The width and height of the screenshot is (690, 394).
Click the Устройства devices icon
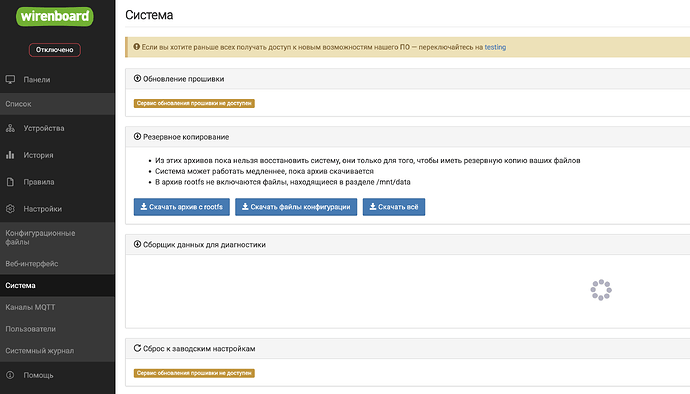pos(10,128)
